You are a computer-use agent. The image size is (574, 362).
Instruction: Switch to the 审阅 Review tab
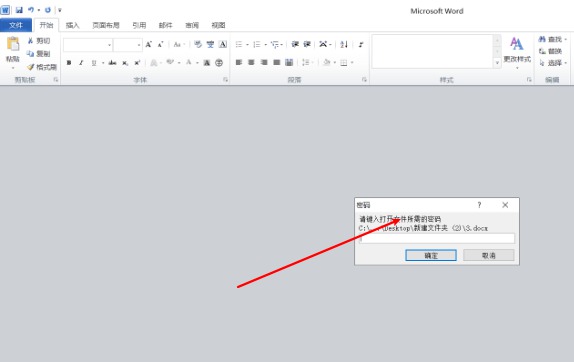pyautogui.click(x=192, y=25)
